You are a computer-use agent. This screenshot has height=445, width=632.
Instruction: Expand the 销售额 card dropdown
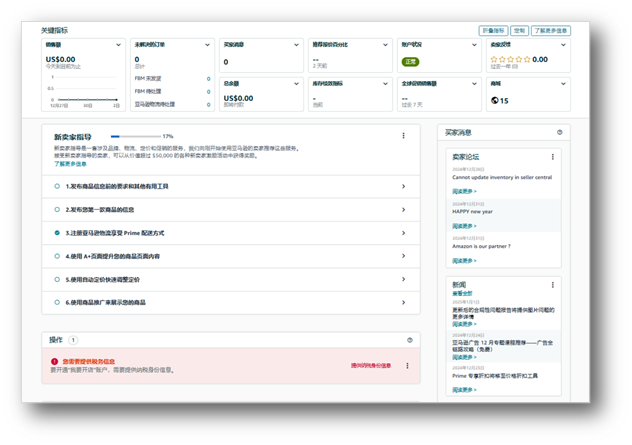point(119,45)
